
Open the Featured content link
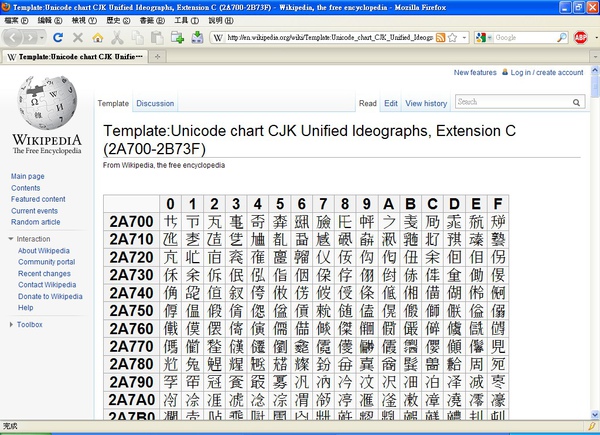point(38,199)
